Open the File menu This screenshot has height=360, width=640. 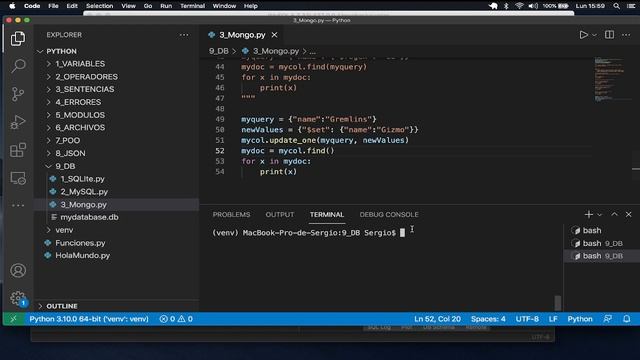[53, 6]
